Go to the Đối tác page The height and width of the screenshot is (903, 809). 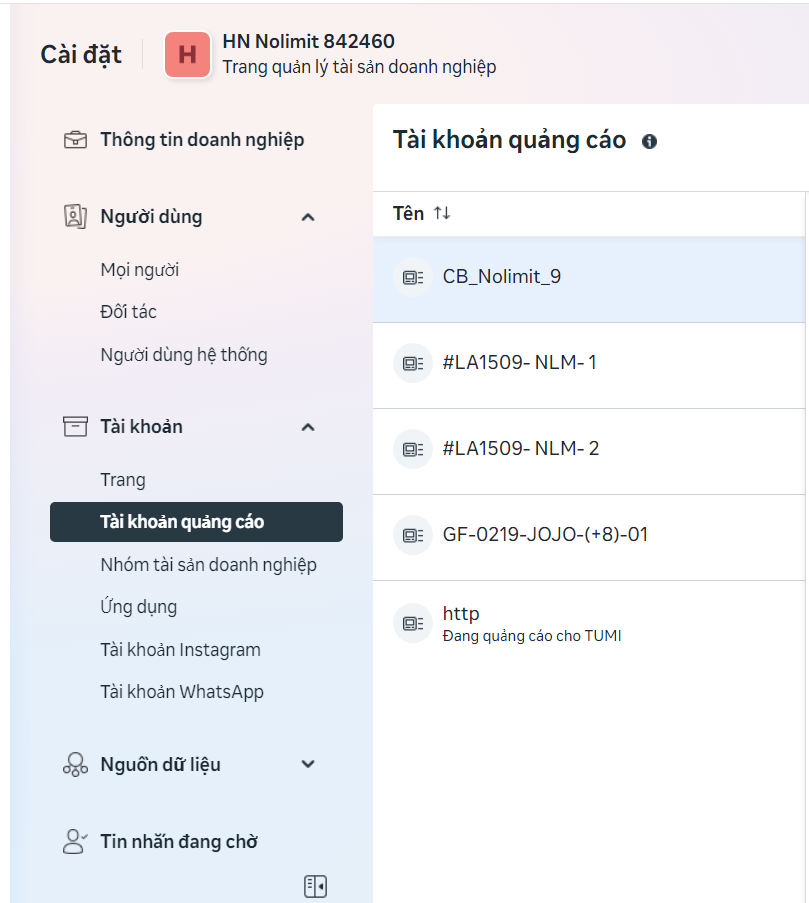128,312
